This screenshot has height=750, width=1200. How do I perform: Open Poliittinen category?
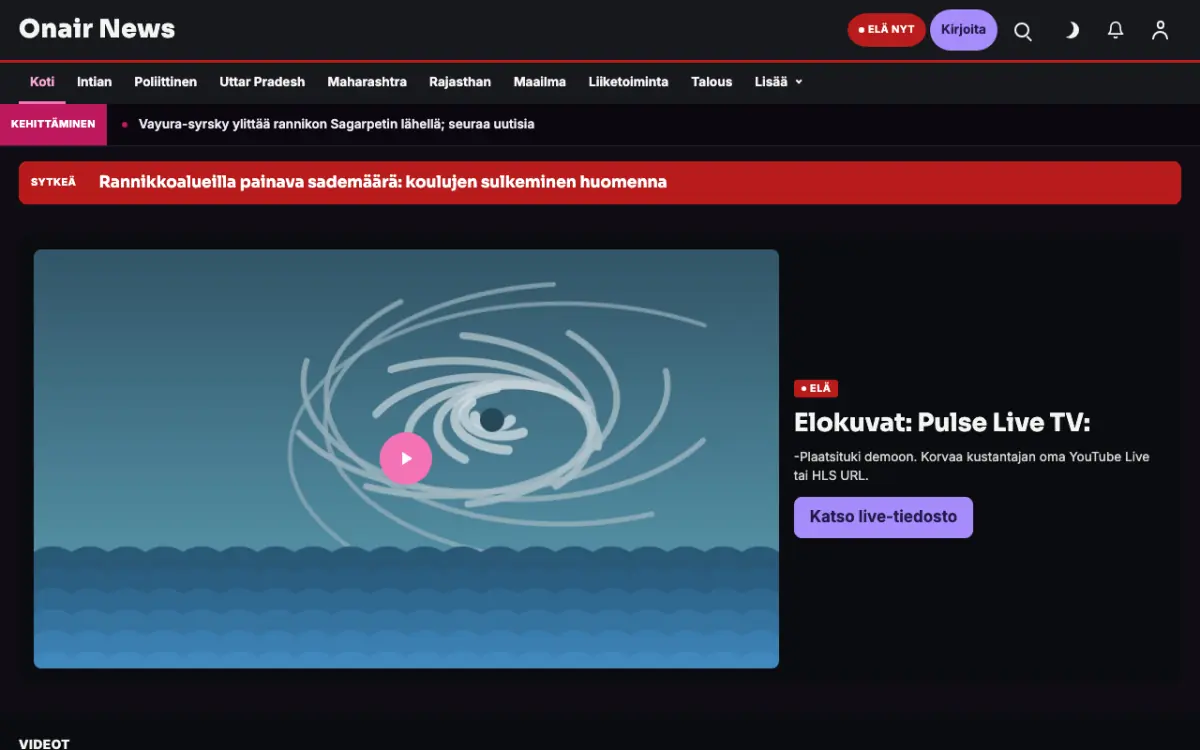(x=166, y=82)
